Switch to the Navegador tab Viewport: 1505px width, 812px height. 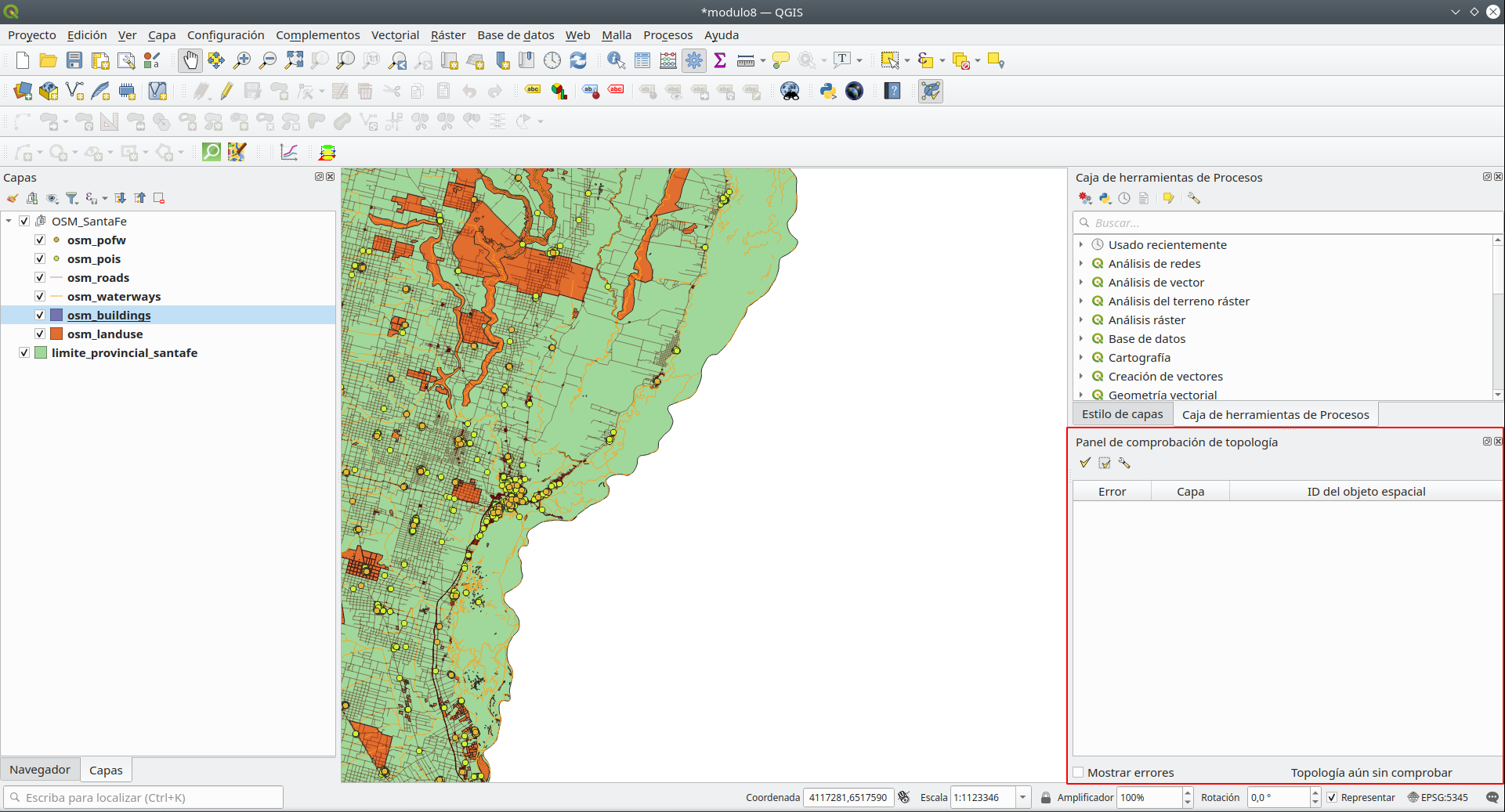pos(40,770)
